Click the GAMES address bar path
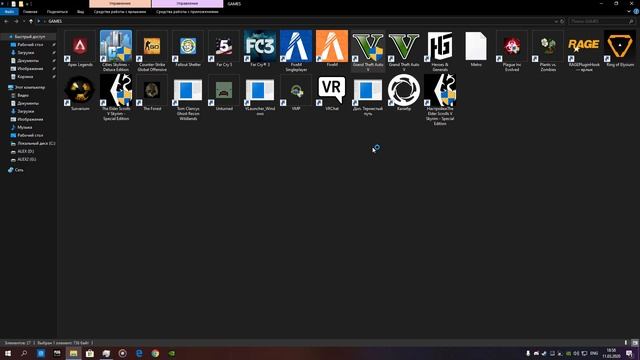Screen dimensions: 640x360 [x=55, y=21]
